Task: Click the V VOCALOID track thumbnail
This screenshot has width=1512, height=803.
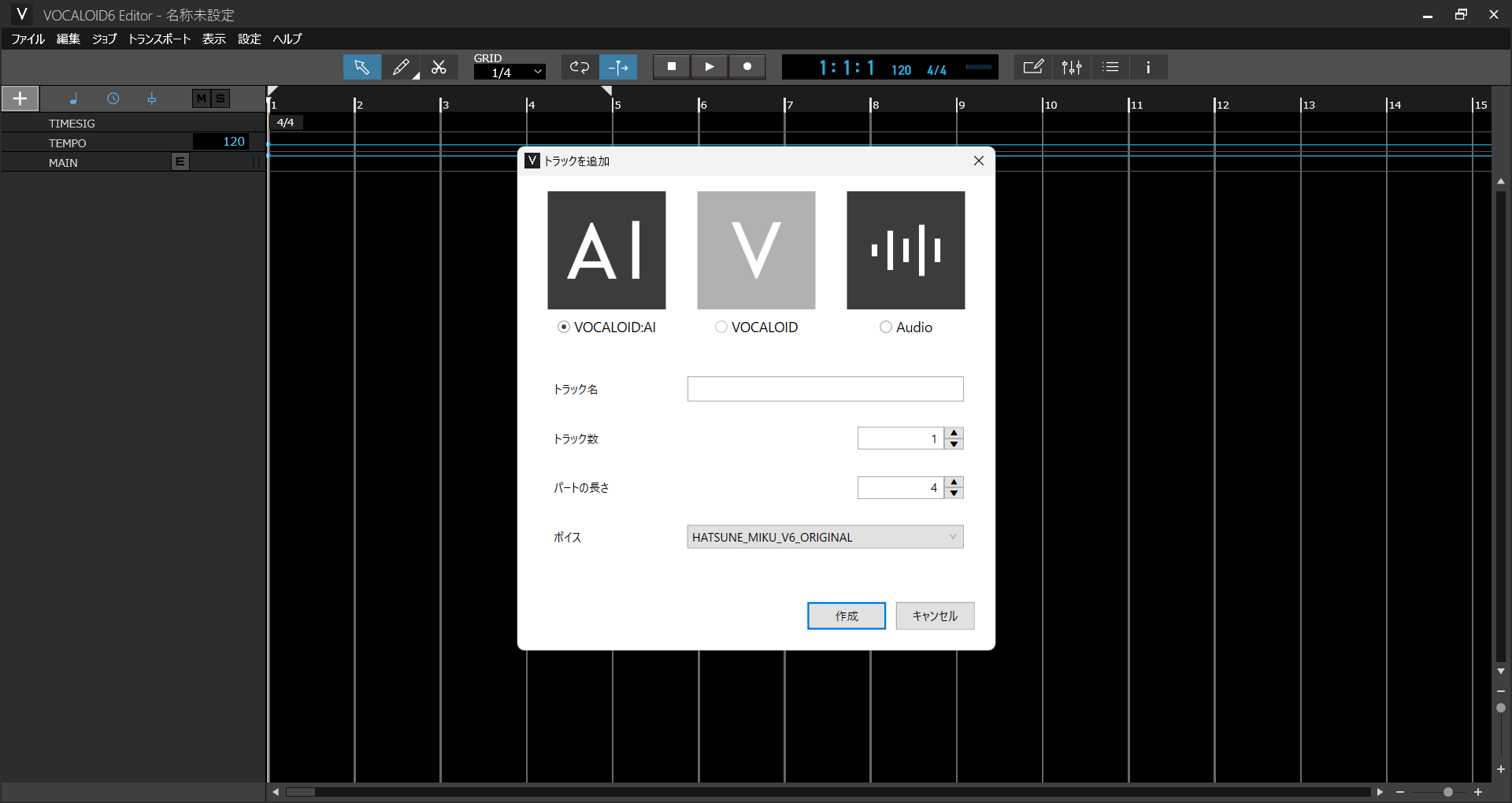Action: (756, 250)
